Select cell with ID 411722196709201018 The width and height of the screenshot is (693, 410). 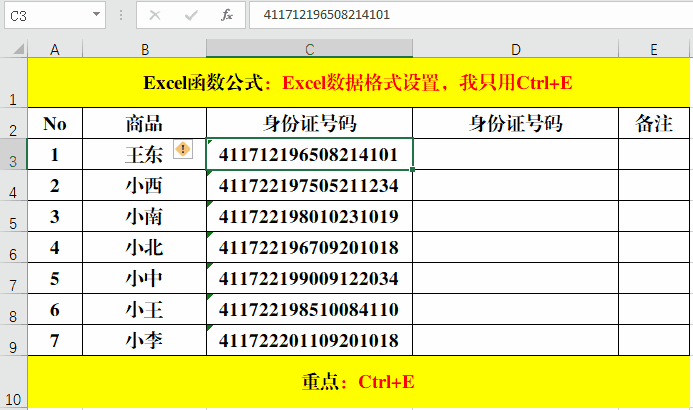309,247
